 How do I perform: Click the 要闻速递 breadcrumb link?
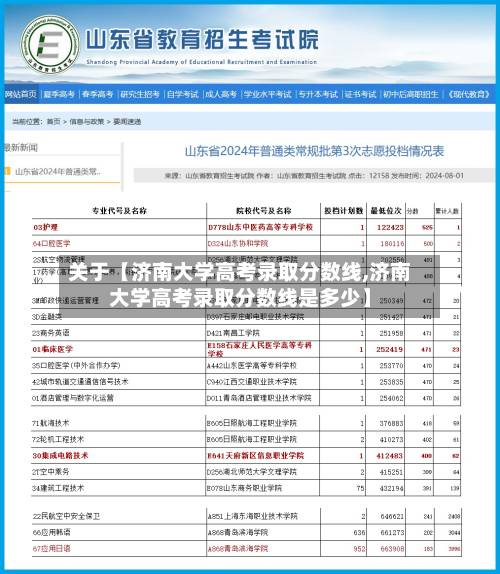(x=127, y=122)
